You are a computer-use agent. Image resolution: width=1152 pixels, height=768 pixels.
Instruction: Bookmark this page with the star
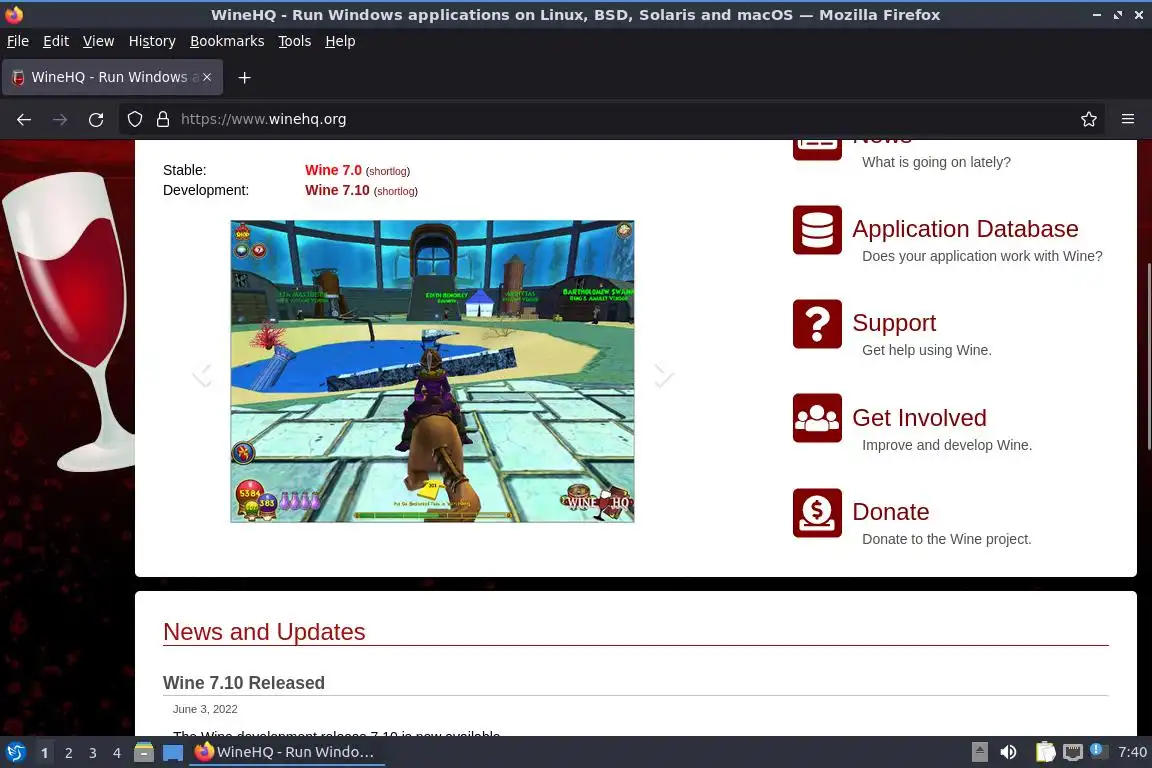click(1089, 119)
